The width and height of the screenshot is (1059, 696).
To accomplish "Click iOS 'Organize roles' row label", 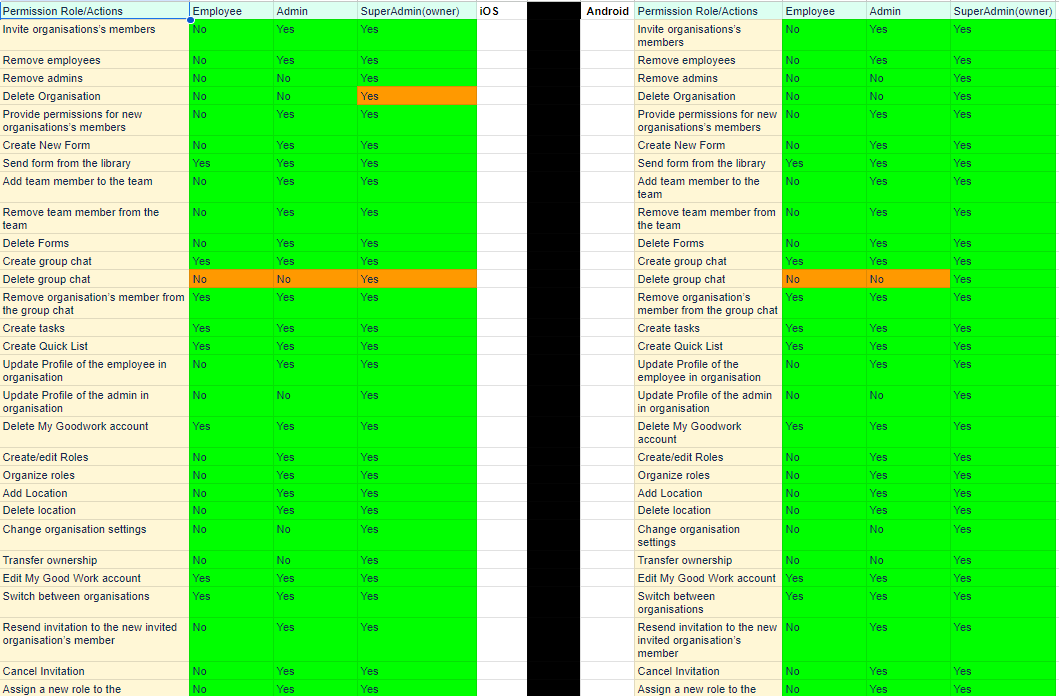I will [x=95, y=475].
